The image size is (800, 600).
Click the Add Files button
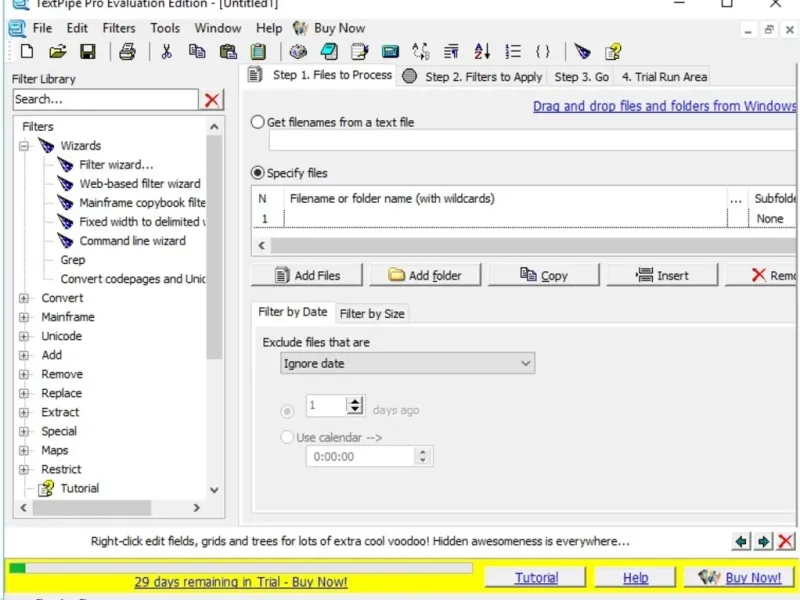click(x=307, y=276)
